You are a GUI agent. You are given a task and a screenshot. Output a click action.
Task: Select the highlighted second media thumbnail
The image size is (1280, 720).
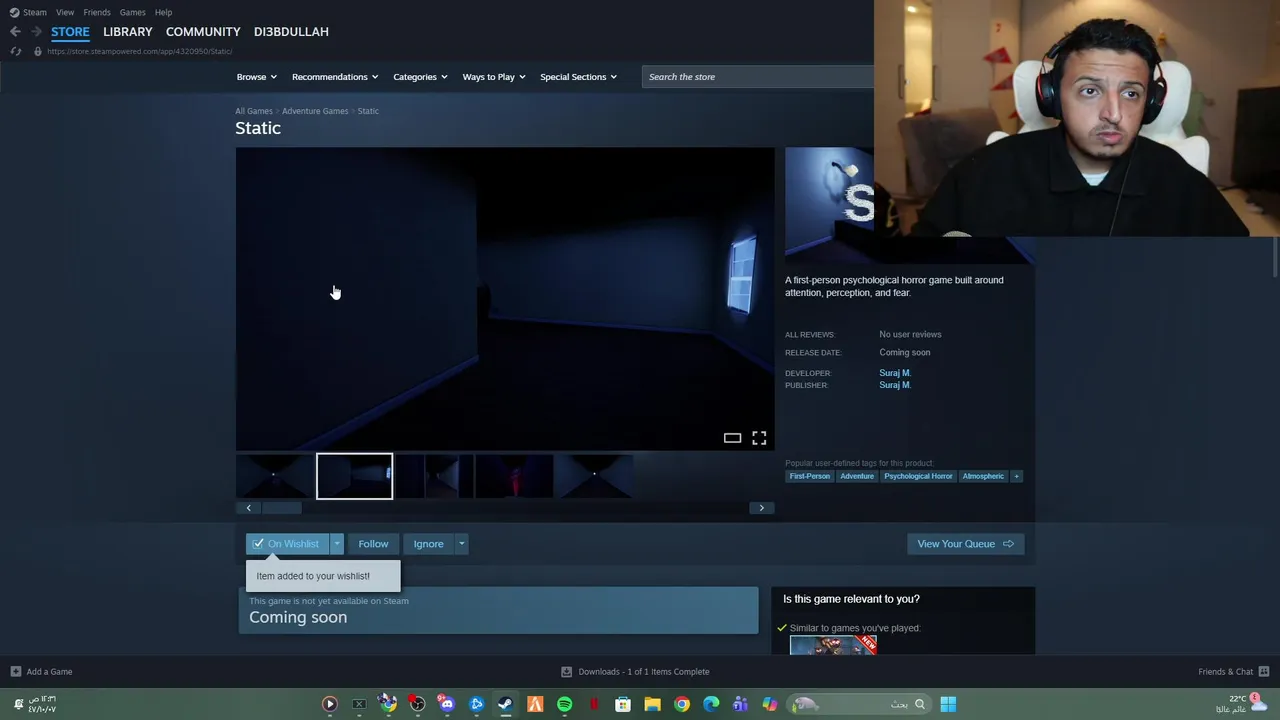(355, 476)
